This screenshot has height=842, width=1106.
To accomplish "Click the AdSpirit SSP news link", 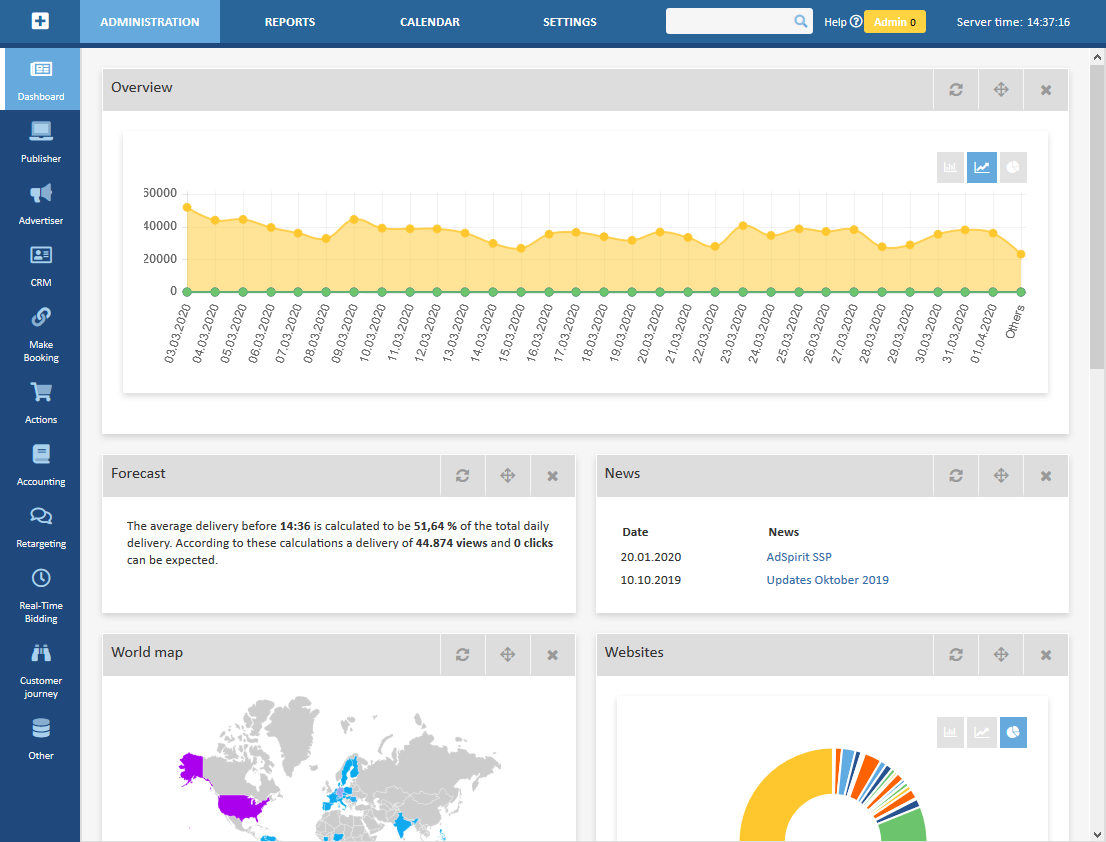I will click(799, 557).
